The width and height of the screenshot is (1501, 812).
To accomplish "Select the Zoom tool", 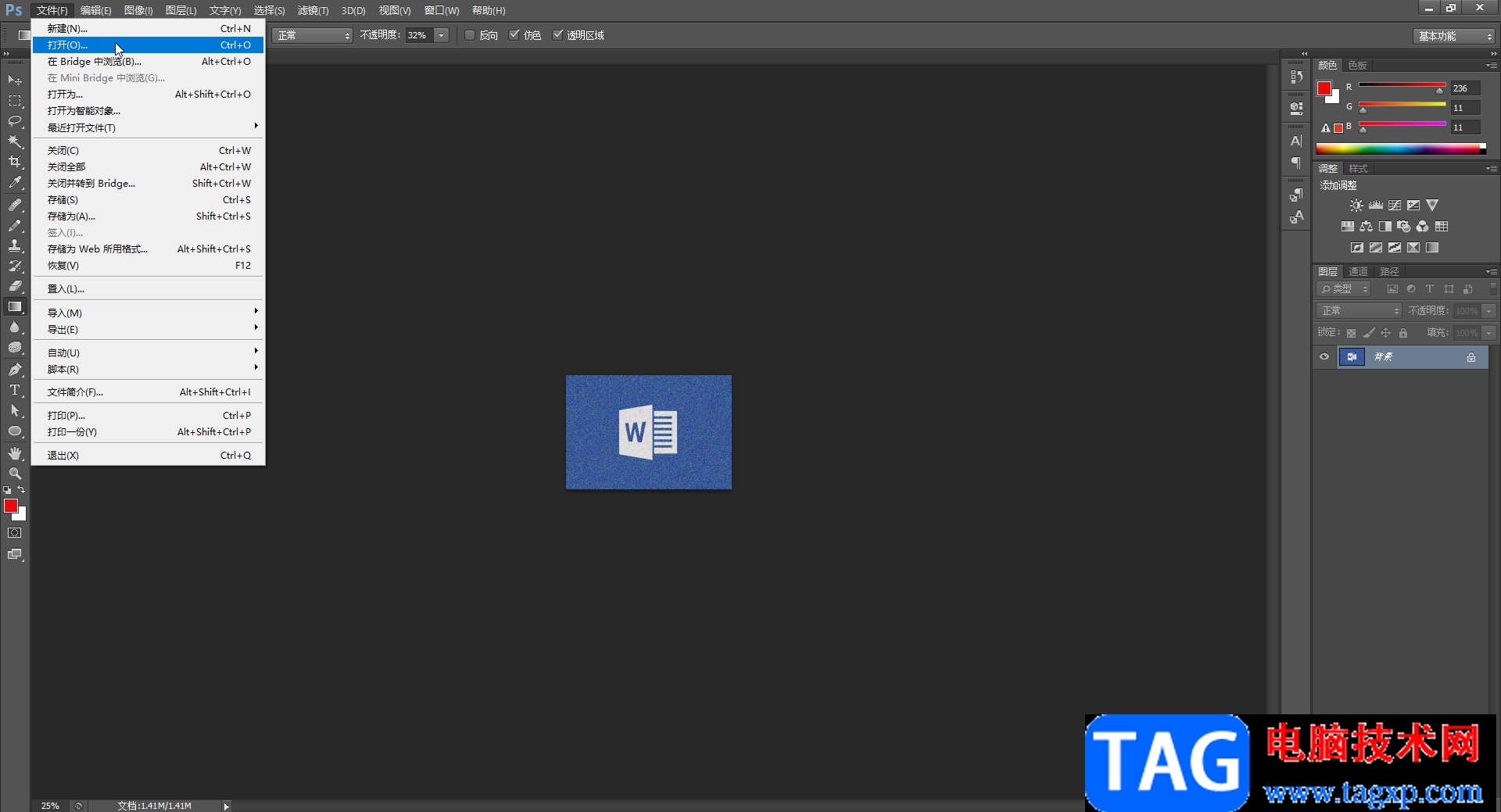I will pyautogui.click(x=15, y=474).
